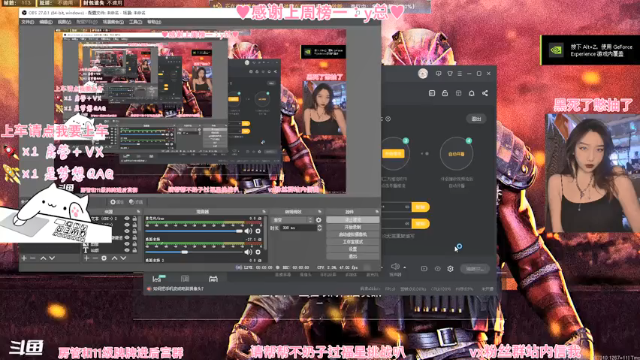Toggle eye preview icon in companion bar

(x=438, y=269)
